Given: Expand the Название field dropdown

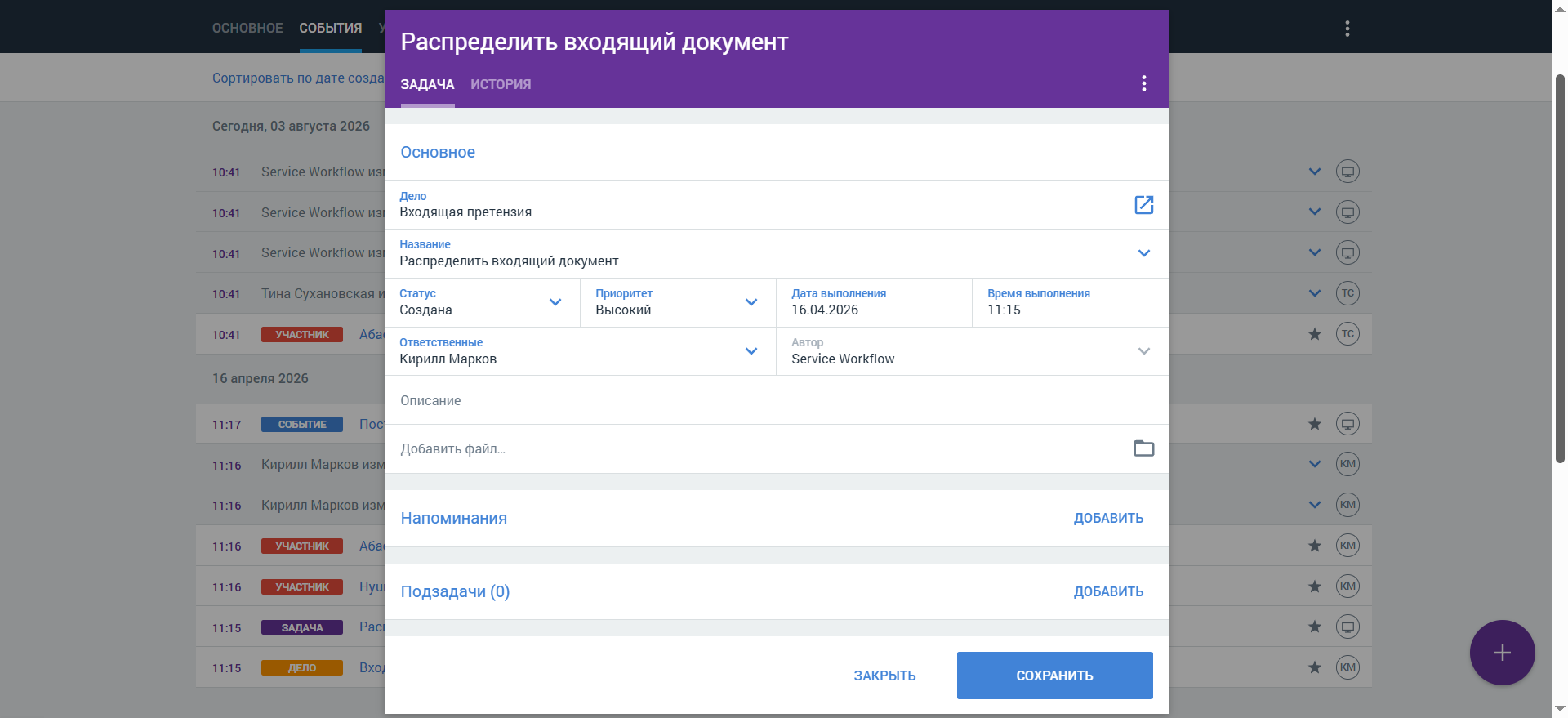Looking at the screenshot, I should click(x=1143, y=253).
